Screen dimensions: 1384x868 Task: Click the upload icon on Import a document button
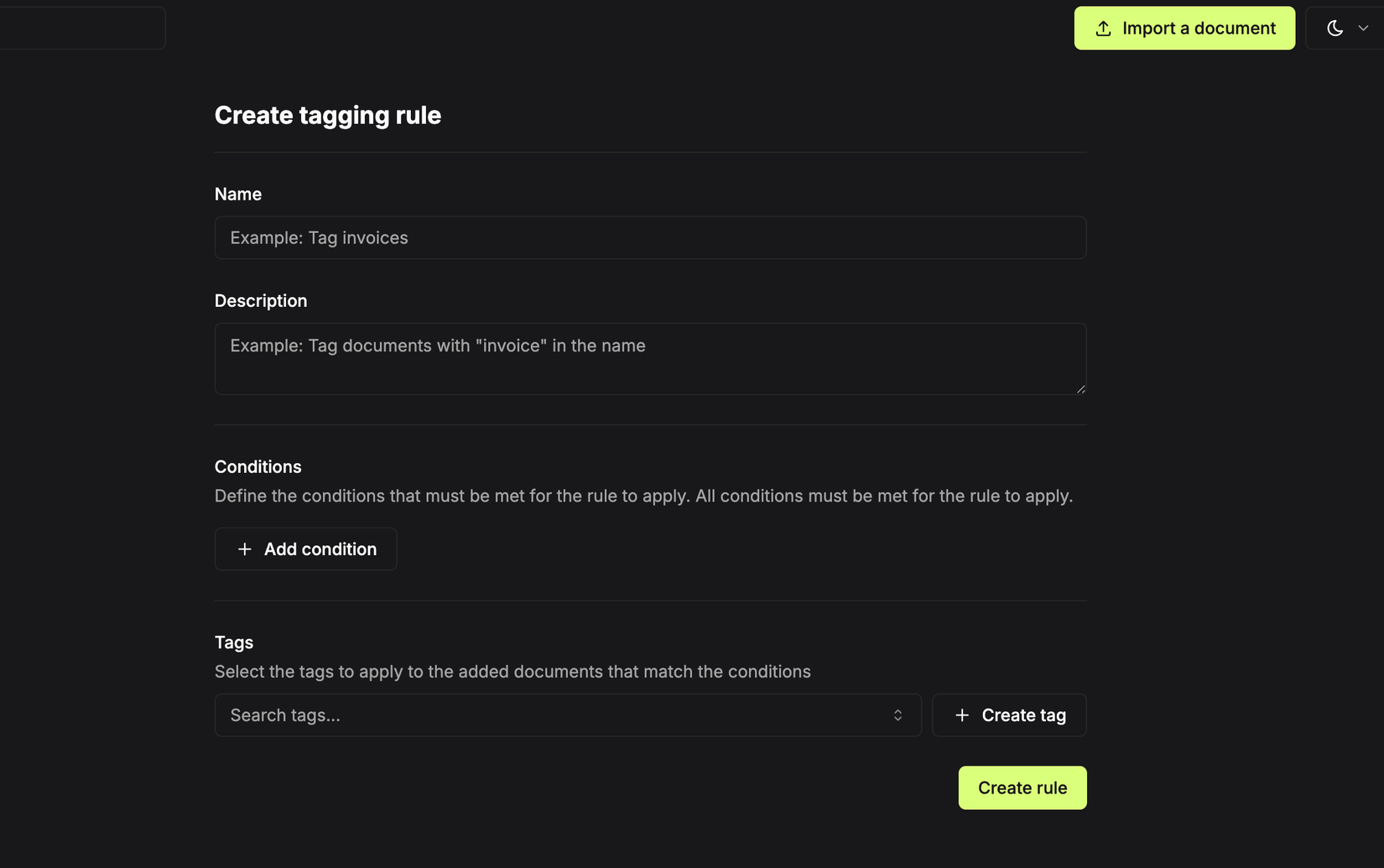[1102, 27]
